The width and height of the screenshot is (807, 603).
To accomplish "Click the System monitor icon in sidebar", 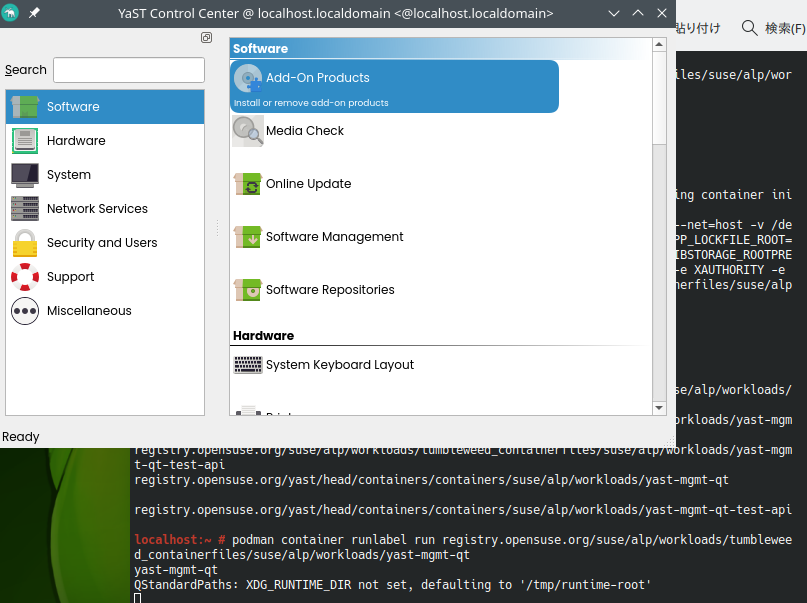I will click(x=25, y=175).
